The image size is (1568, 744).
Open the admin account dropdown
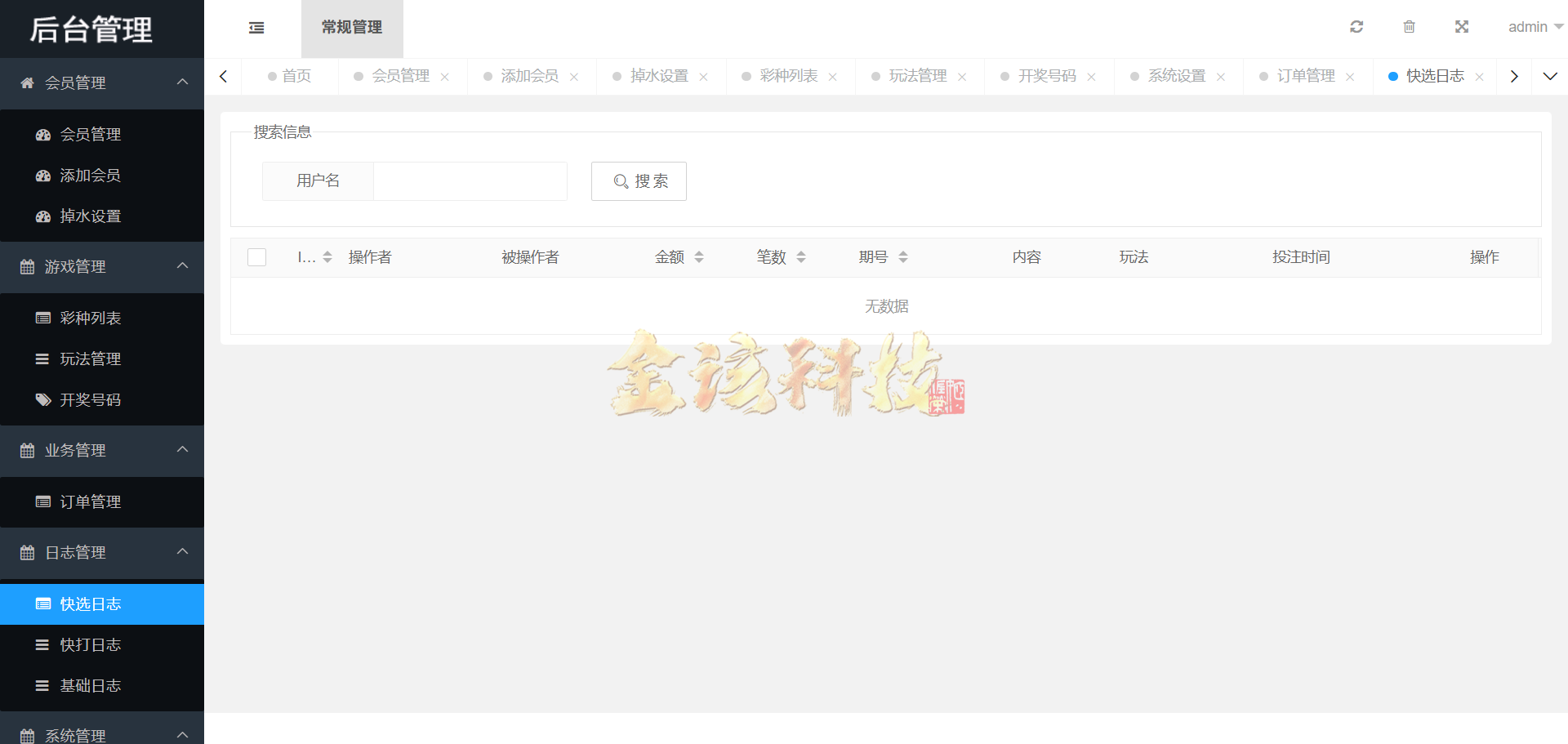pos(1534,26)
